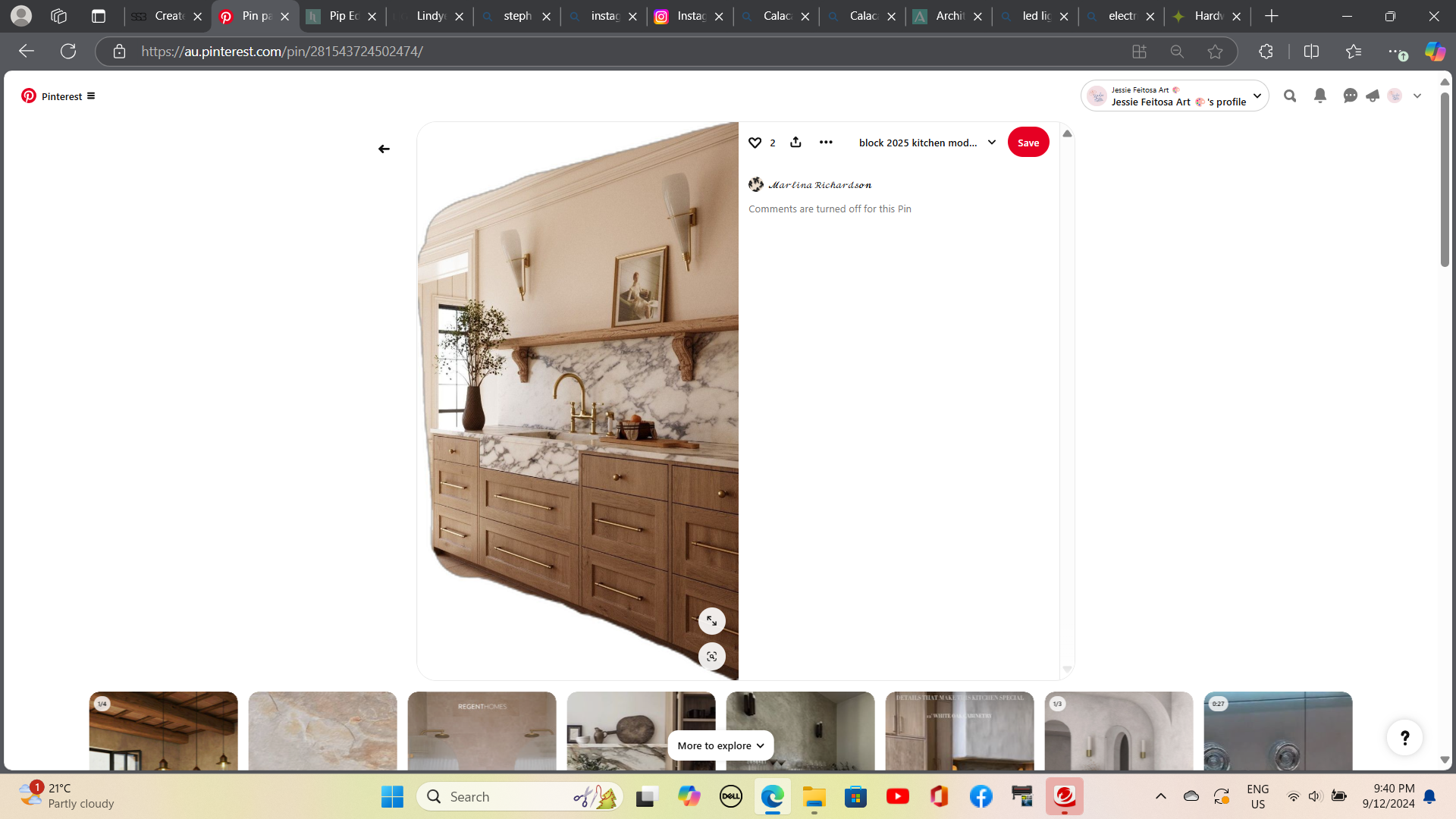The width and height of the screenshot is (1456, 819).
Task: Open the three-dot more options menu
Action: (826, 142)
